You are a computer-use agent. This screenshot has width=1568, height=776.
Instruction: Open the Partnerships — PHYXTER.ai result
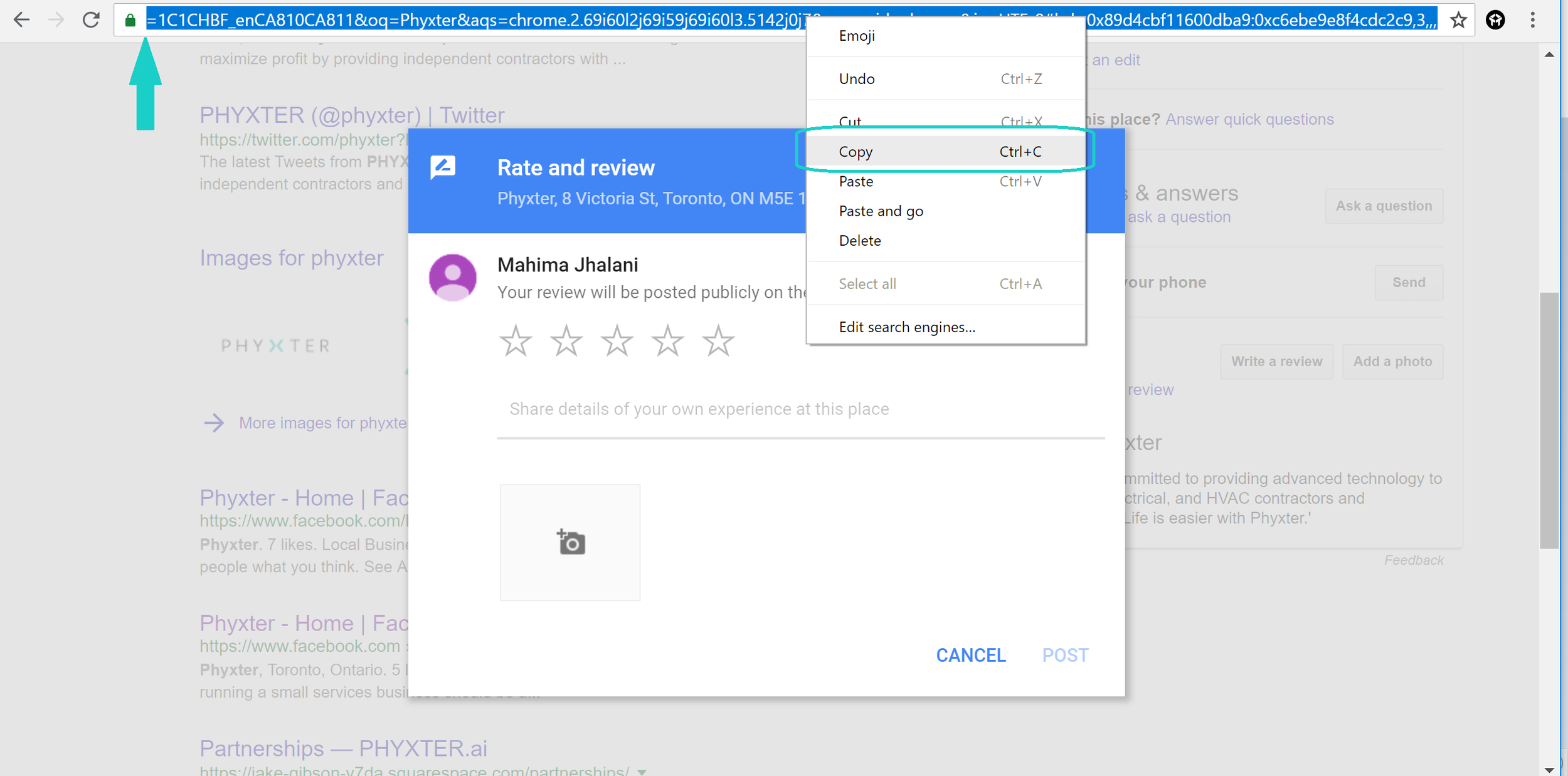click(x=343, y=748)
